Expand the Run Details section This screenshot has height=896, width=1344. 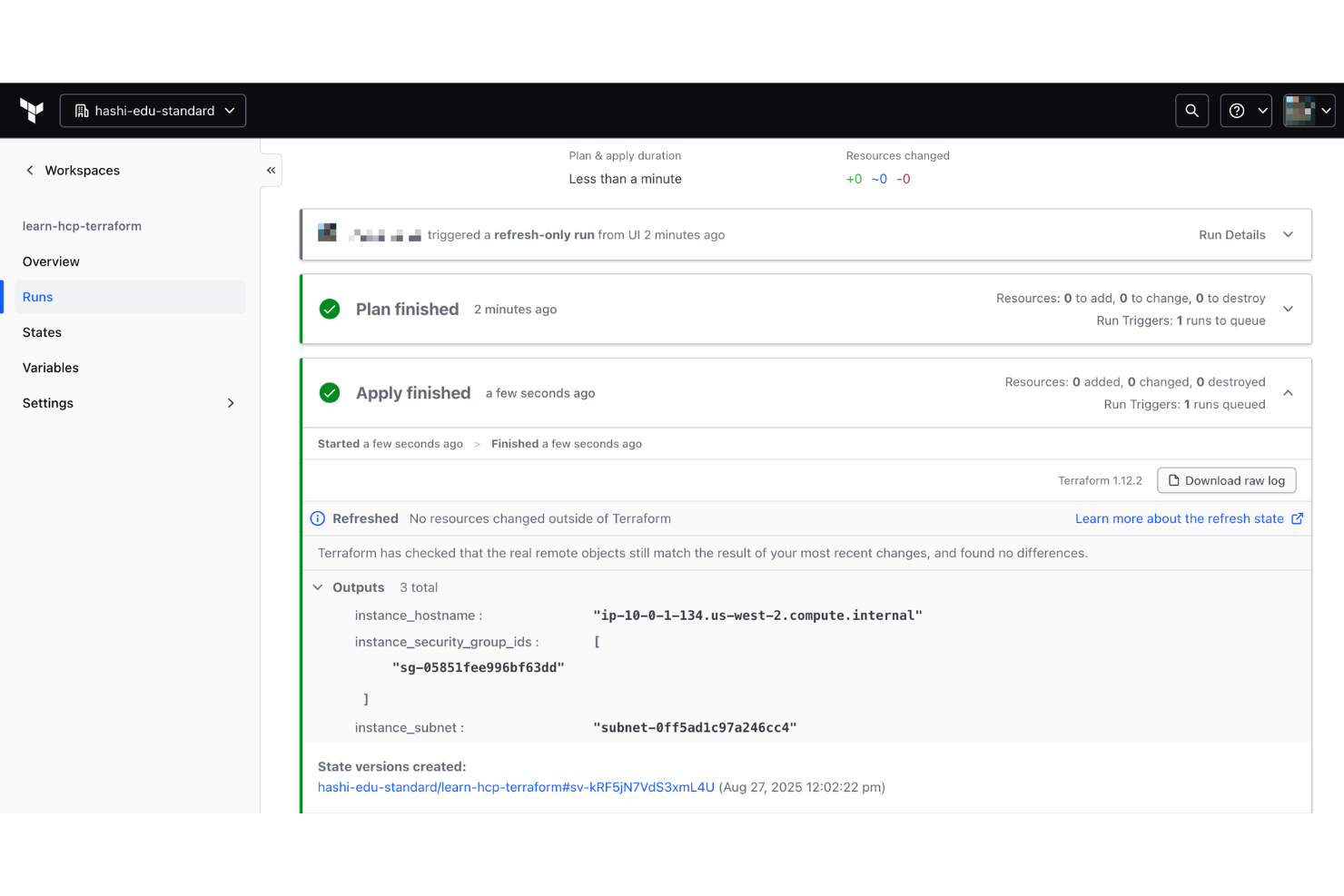[1288, 234]
